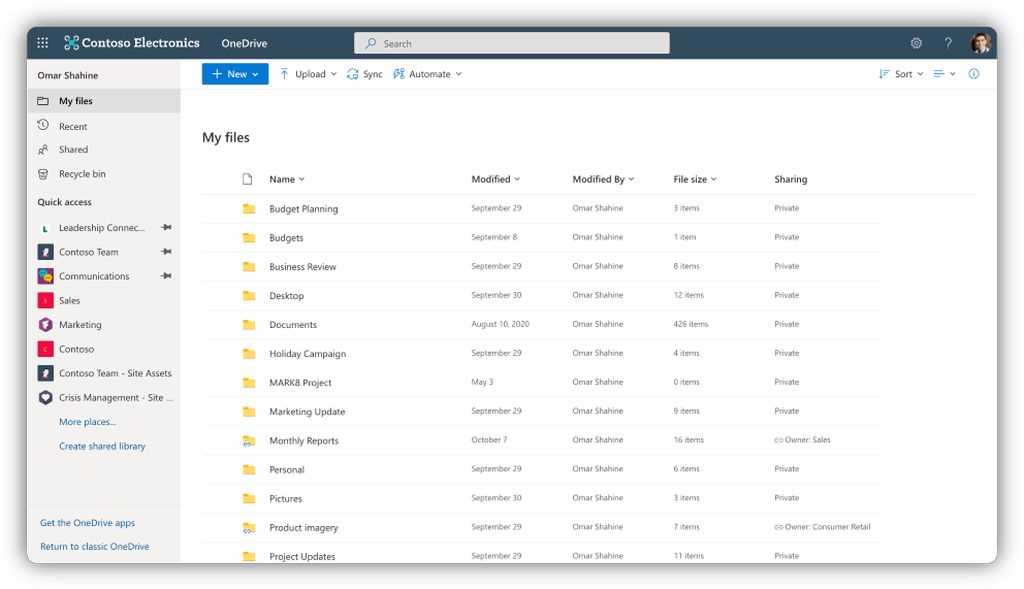The width and height of the screenshot is (1024, 589).
Task: Open Recent in the sidebar
Action: pyautogui.click(x=72, y=126)
